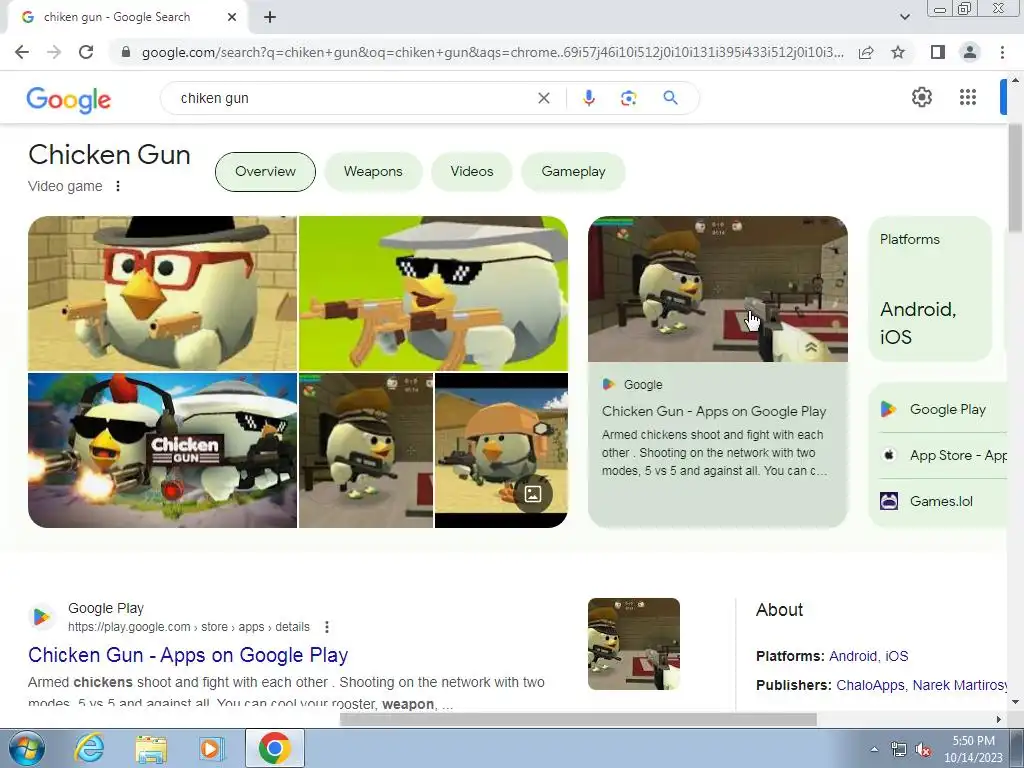This screenshot has height=768, width=1024.
Task: Click the iOS link in About
Action: click(897, 656)
